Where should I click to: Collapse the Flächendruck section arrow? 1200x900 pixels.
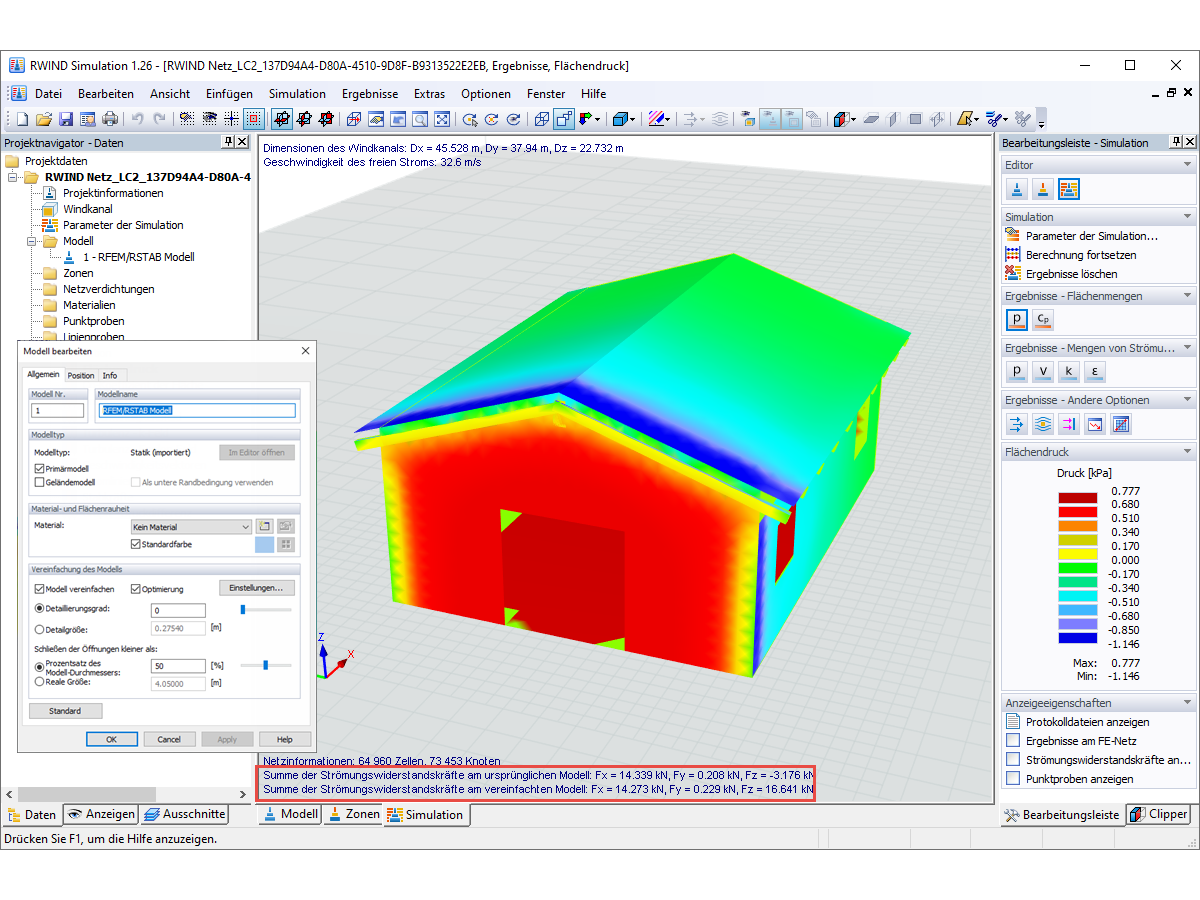(1187, 452)
